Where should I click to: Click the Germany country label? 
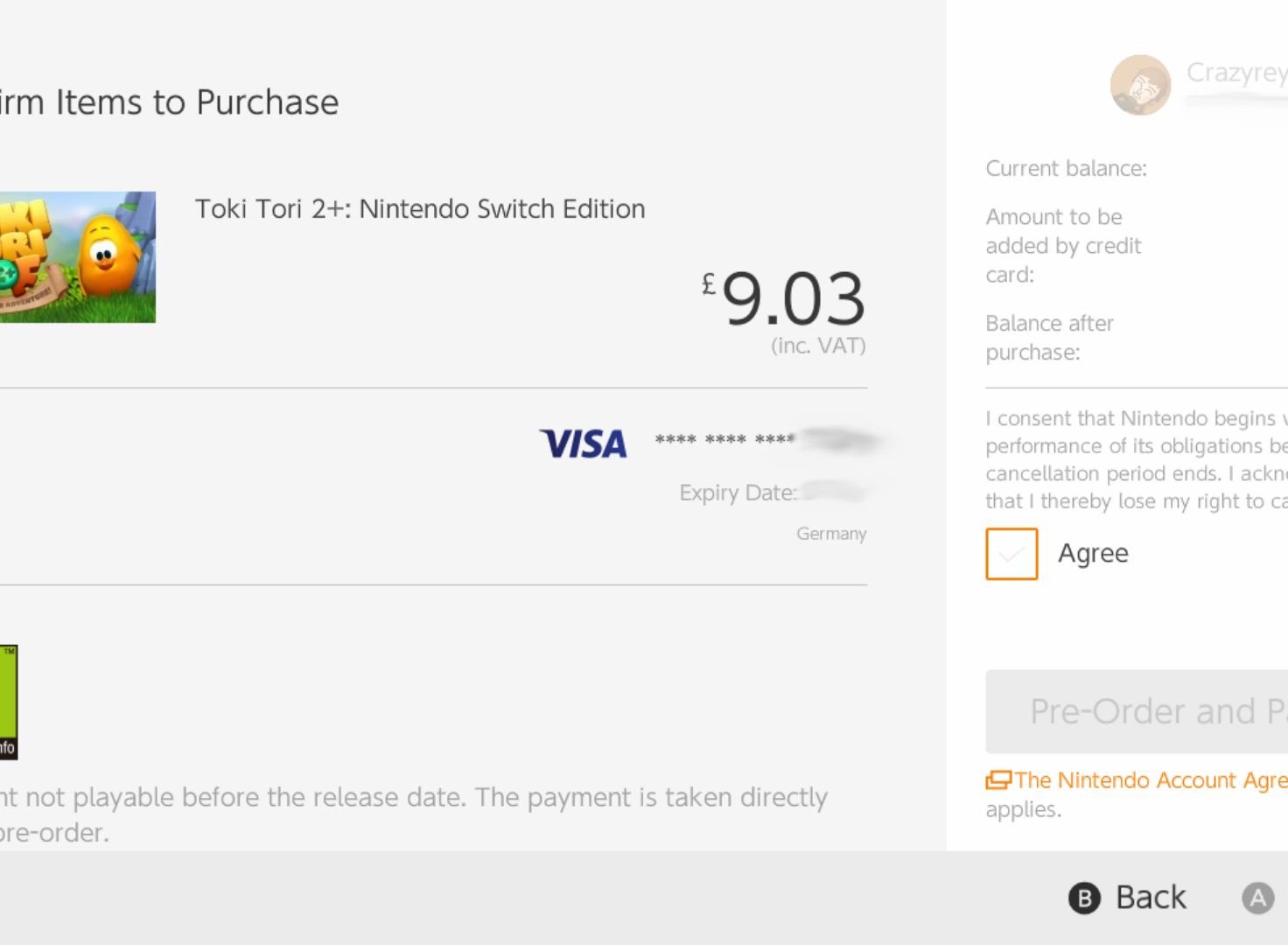point(831,534)
